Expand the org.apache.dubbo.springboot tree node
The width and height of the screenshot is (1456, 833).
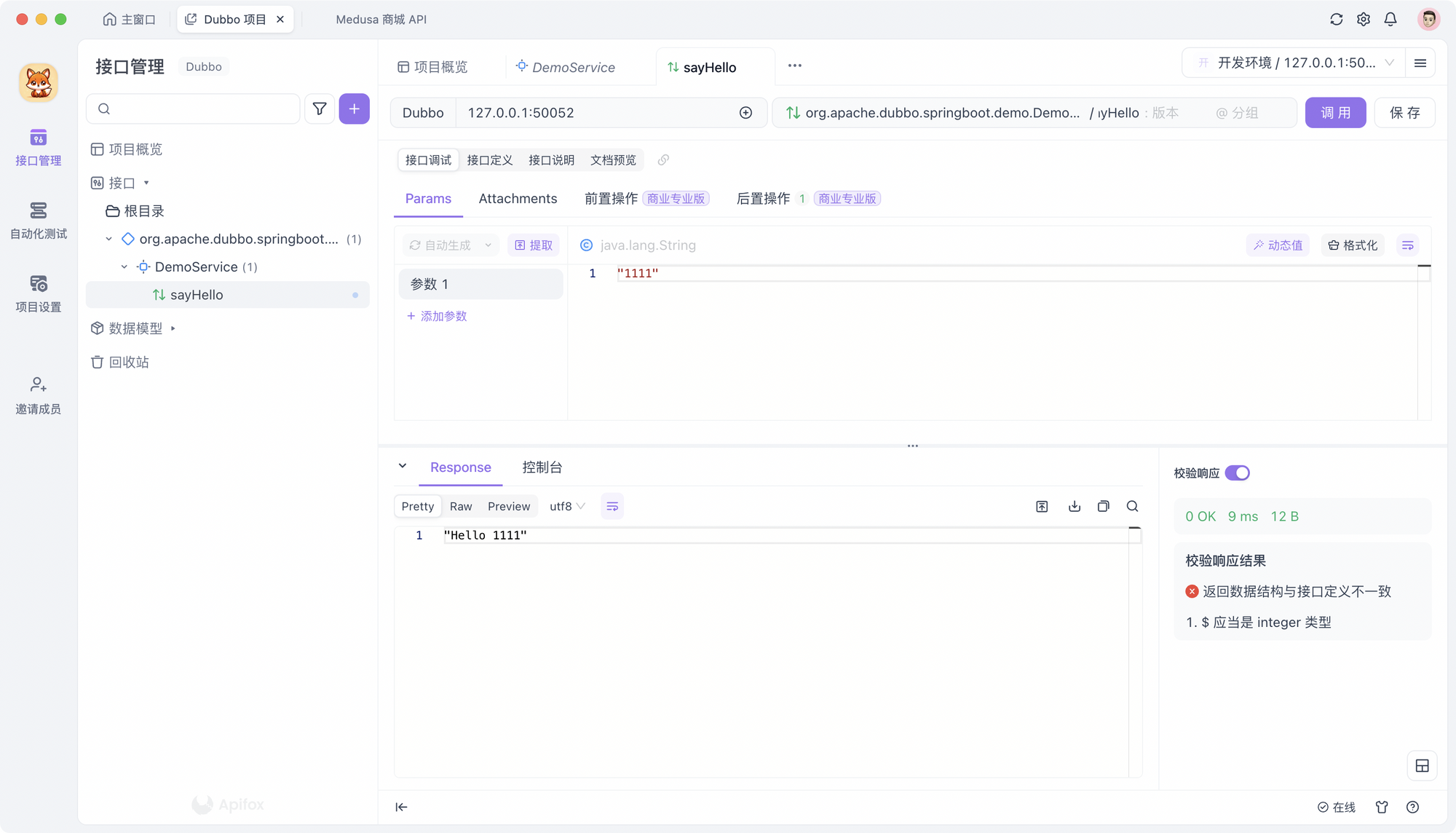coord(109,239)
